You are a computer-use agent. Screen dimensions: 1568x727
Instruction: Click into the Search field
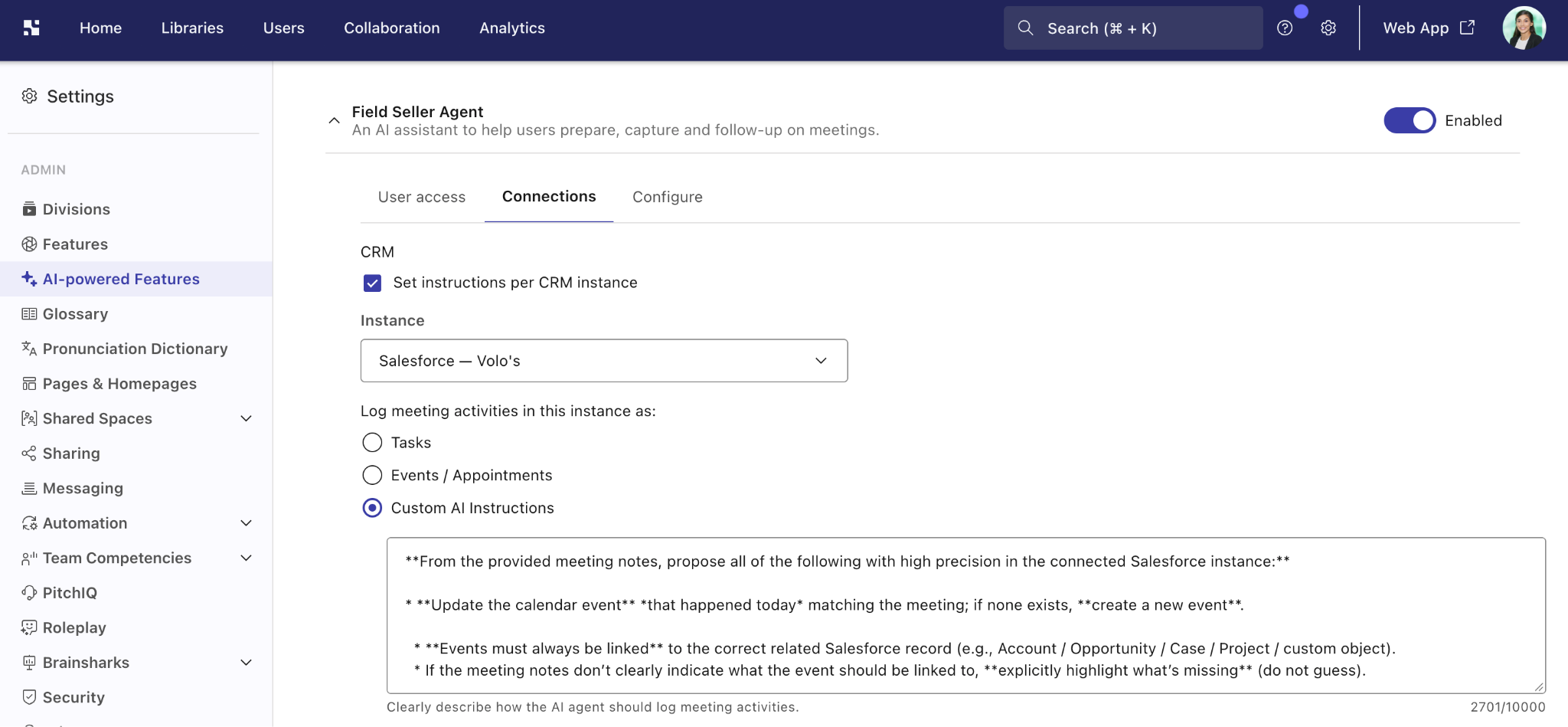pos(1133,28)
